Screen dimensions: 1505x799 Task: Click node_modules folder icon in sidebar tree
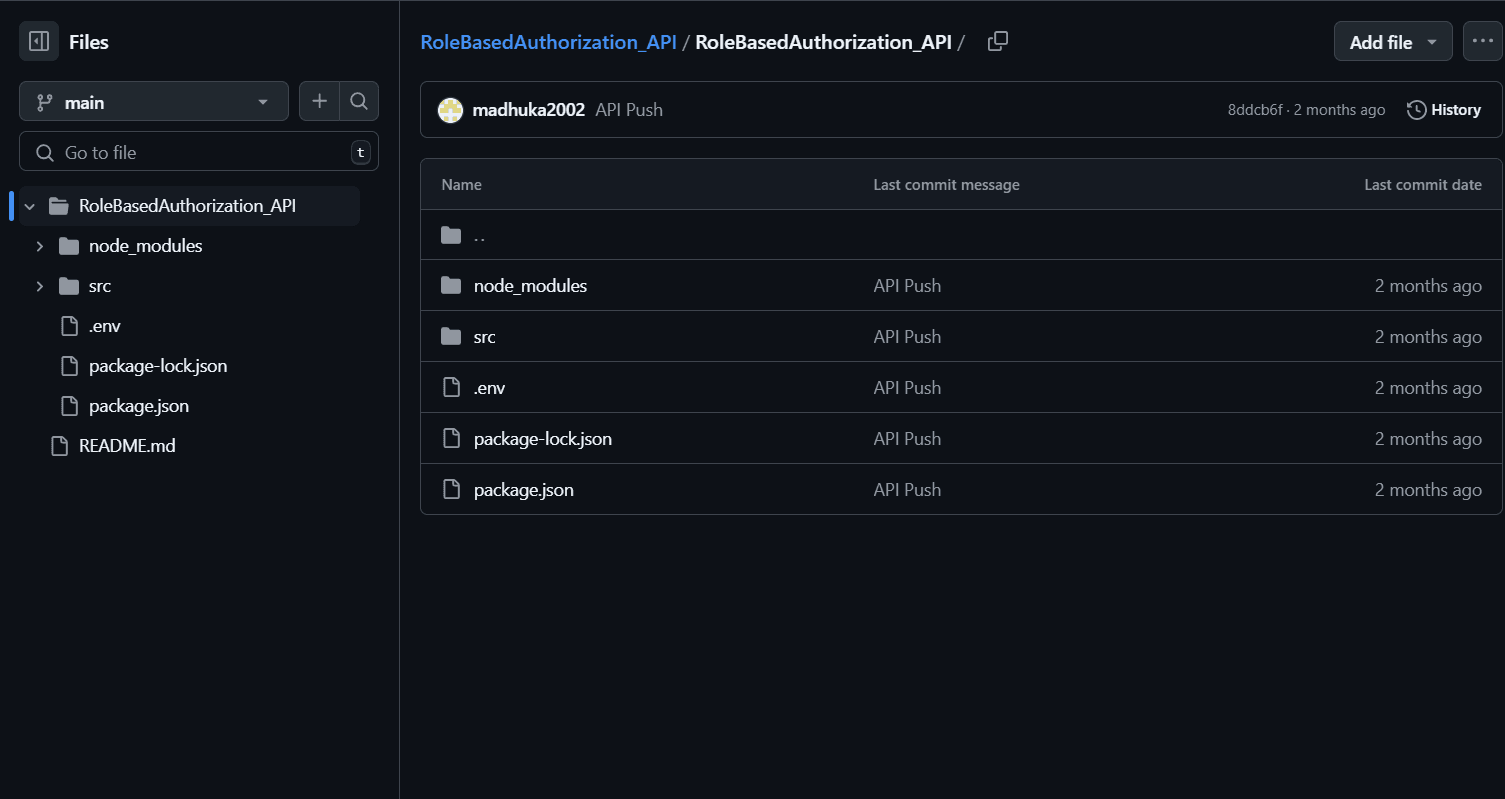point(69,246)
